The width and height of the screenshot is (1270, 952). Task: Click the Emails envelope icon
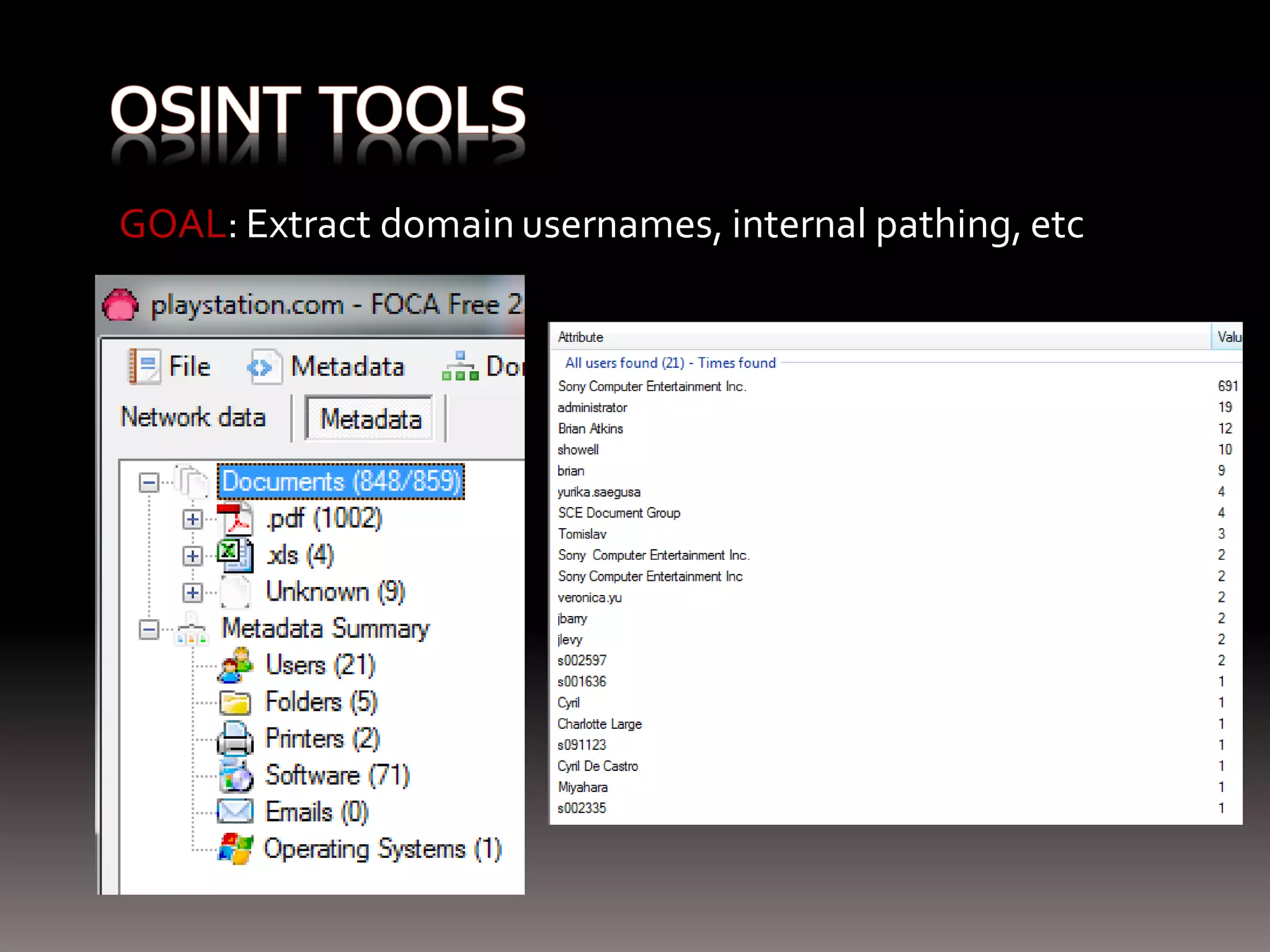tap(235, 811)
